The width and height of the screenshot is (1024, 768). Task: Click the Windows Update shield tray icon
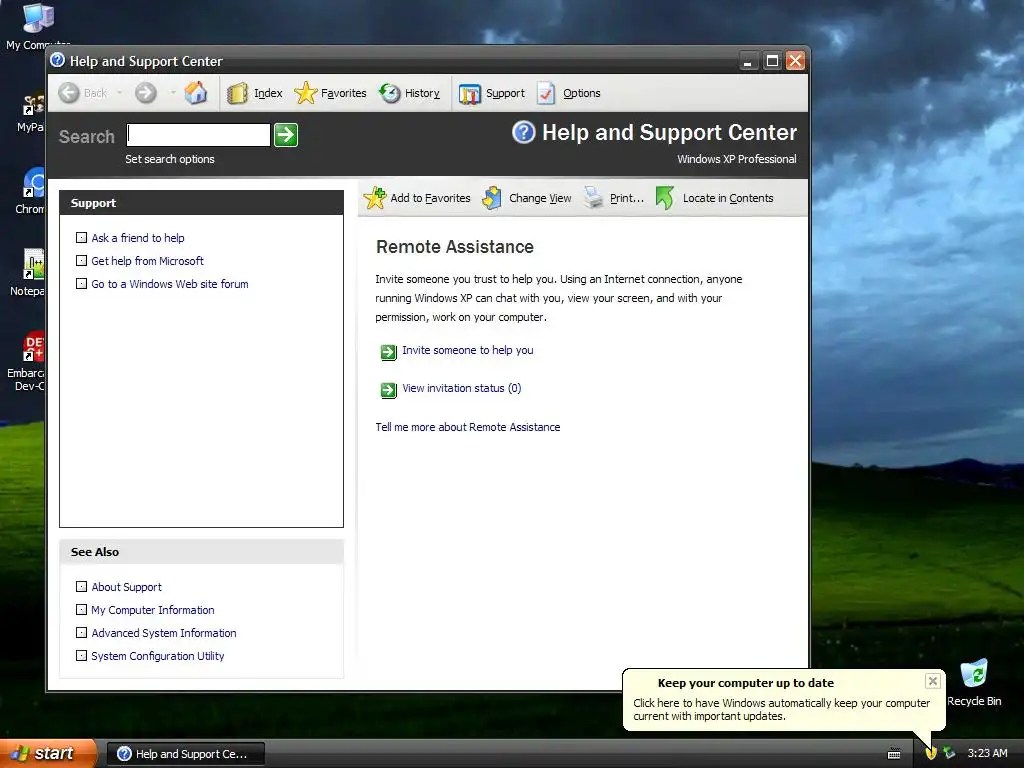click(931, 753)
